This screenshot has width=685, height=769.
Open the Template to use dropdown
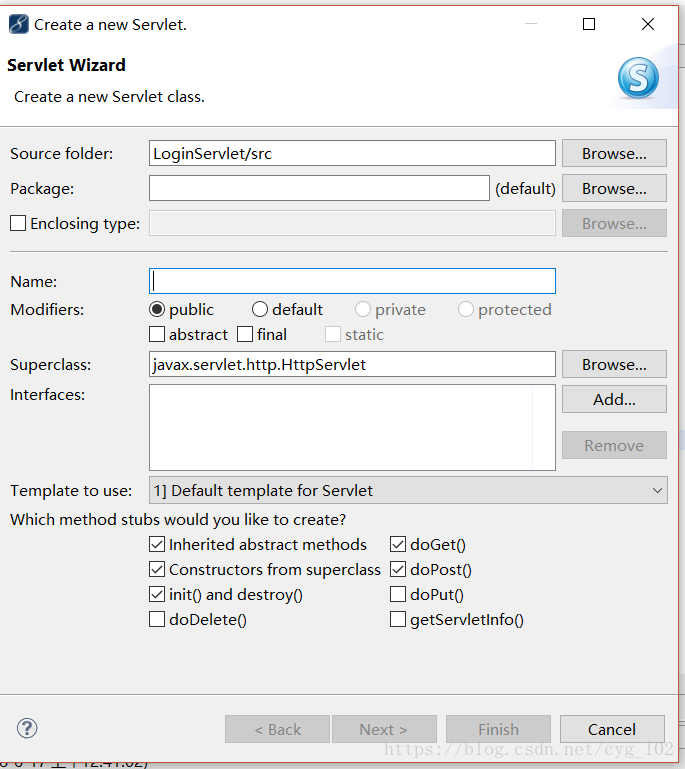coord(408,490)
